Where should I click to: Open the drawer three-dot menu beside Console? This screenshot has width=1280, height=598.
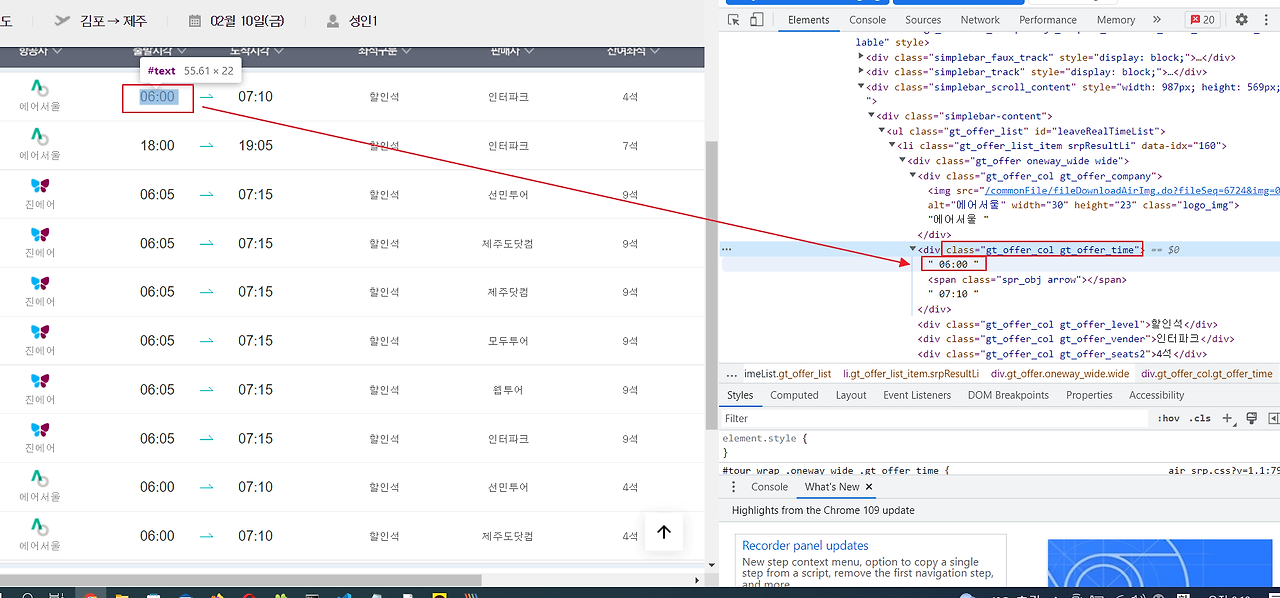733,487
